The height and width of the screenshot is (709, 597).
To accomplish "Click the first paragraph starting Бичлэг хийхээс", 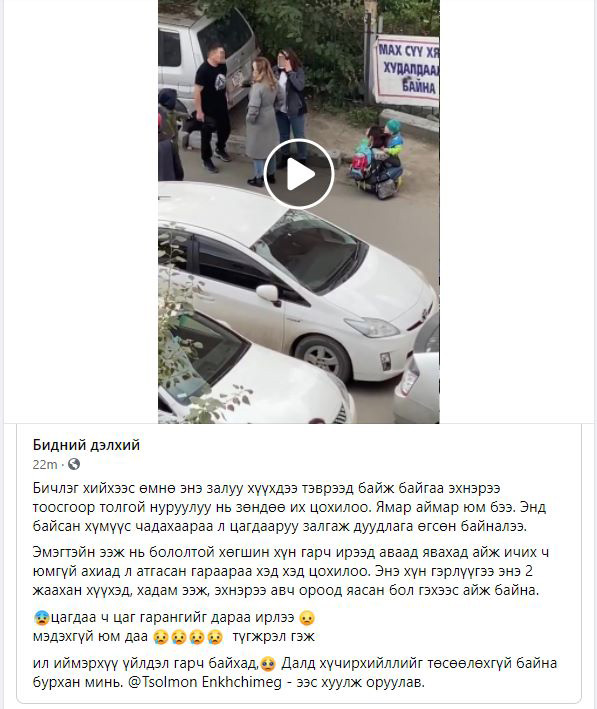I will [289, 507].
